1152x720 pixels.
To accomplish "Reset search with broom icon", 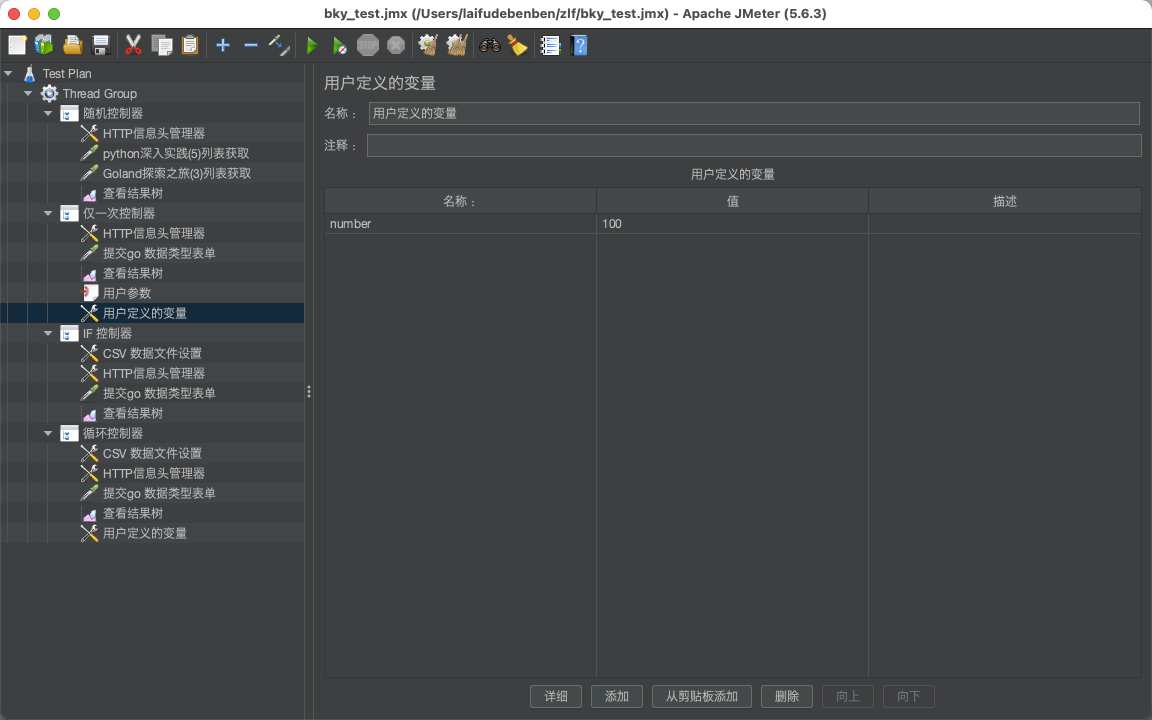I will 517,46.
